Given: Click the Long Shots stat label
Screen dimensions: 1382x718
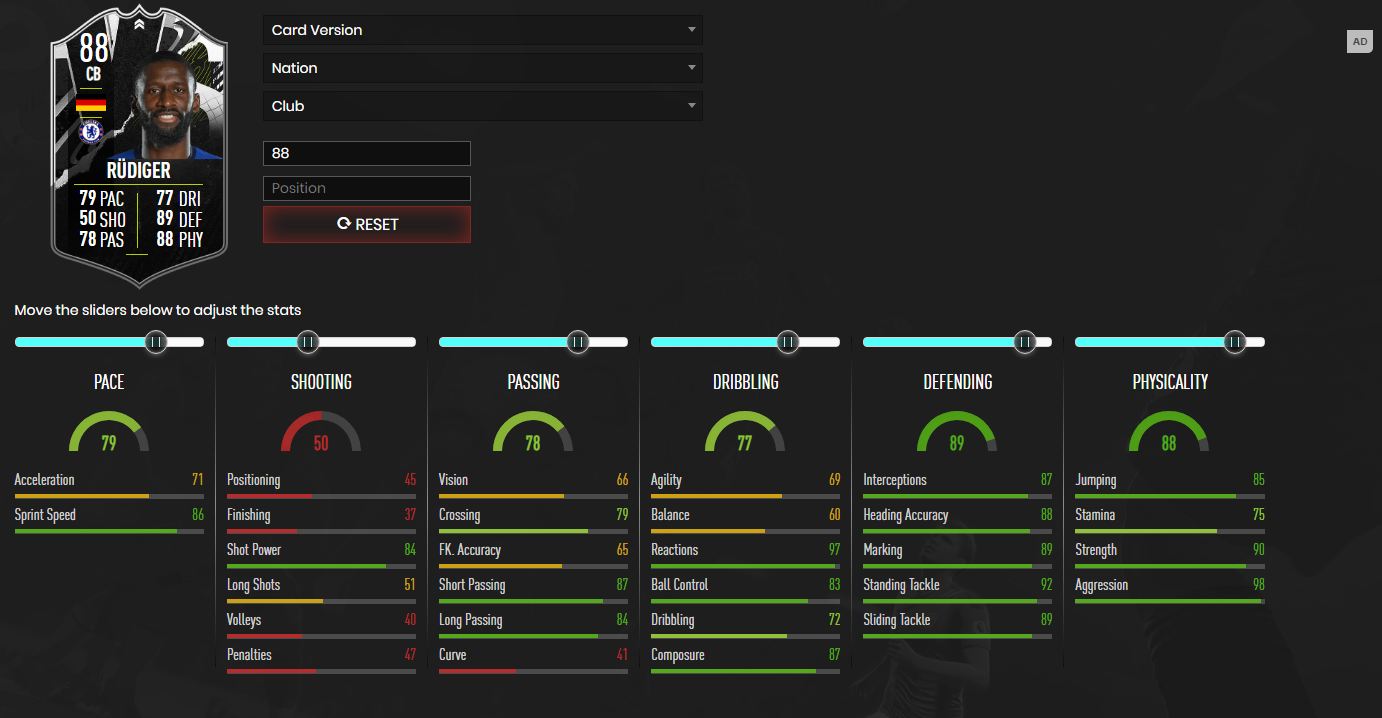Looking at the screenshot, I should [253, 585].
